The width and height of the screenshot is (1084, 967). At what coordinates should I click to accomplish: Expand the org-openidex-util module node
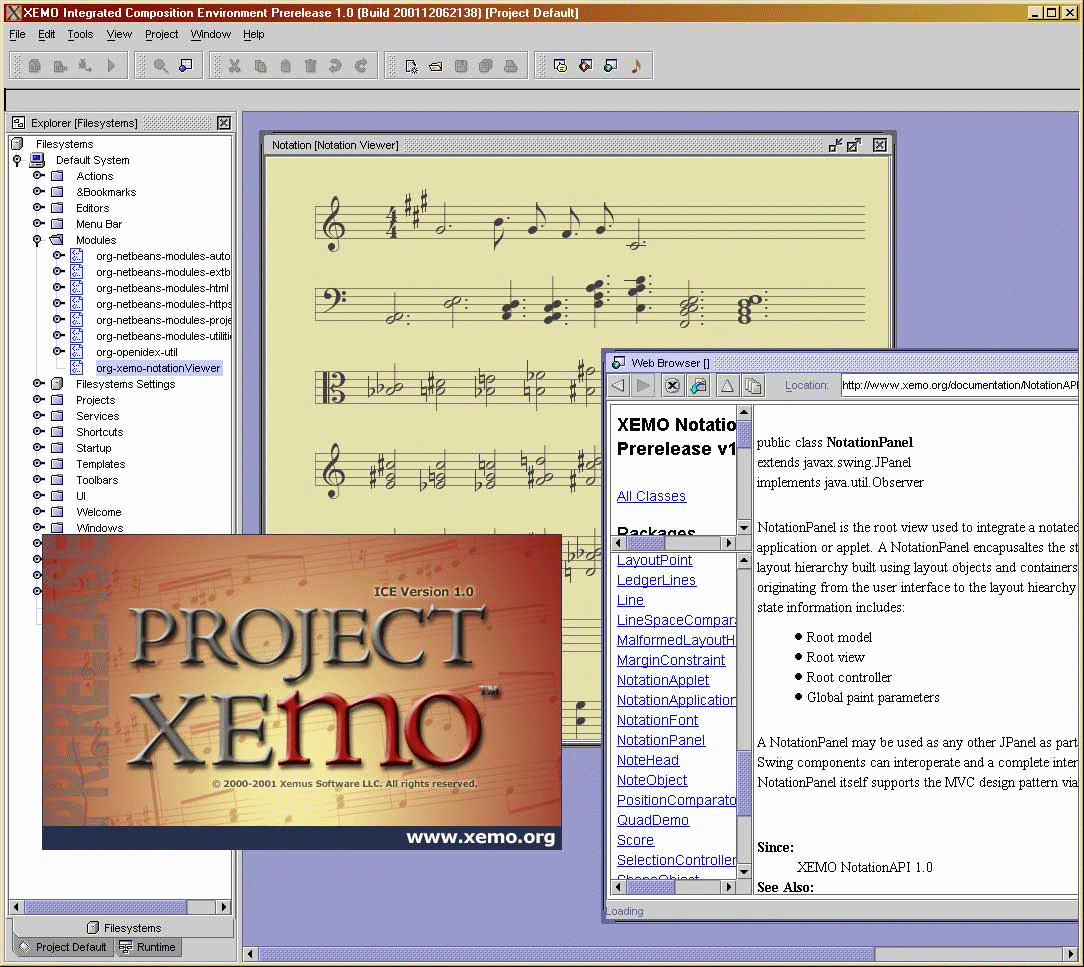point(58,351)
